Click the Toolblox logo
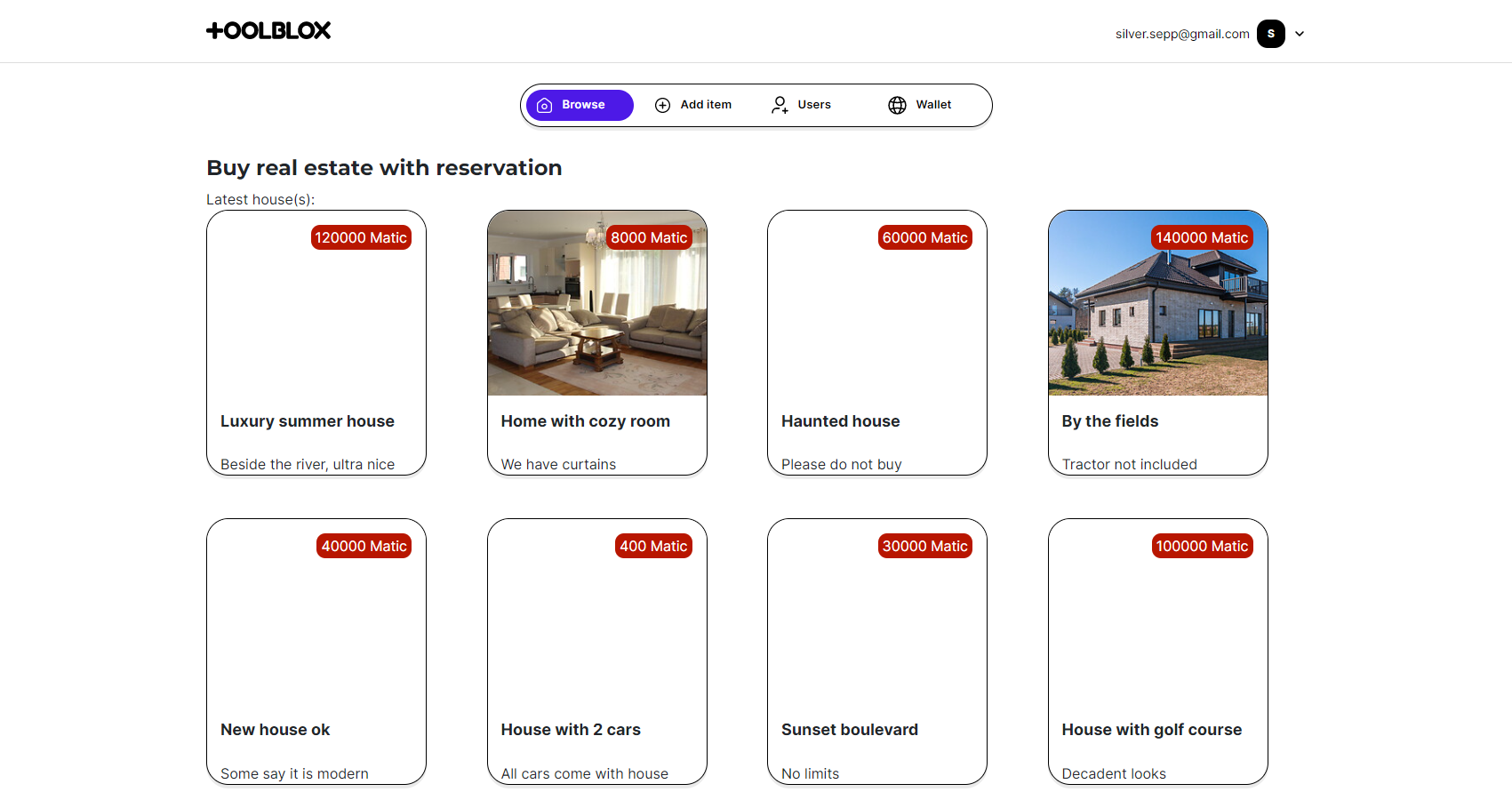This screenshot has height=808, width=1512. pos(268,30)
